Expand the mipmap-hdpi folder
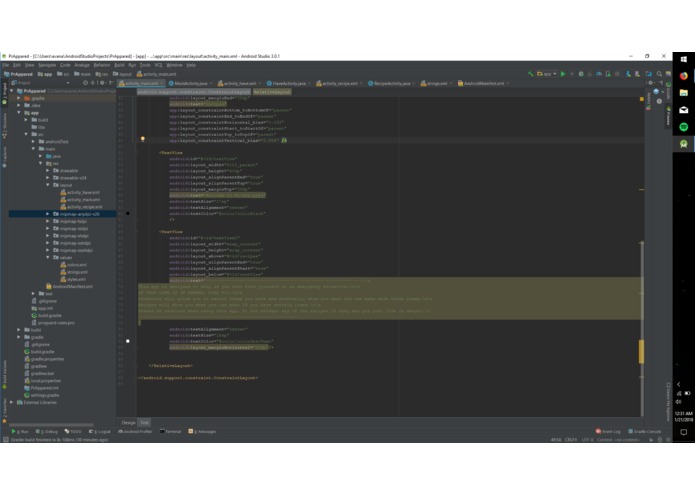 (48, 221)
